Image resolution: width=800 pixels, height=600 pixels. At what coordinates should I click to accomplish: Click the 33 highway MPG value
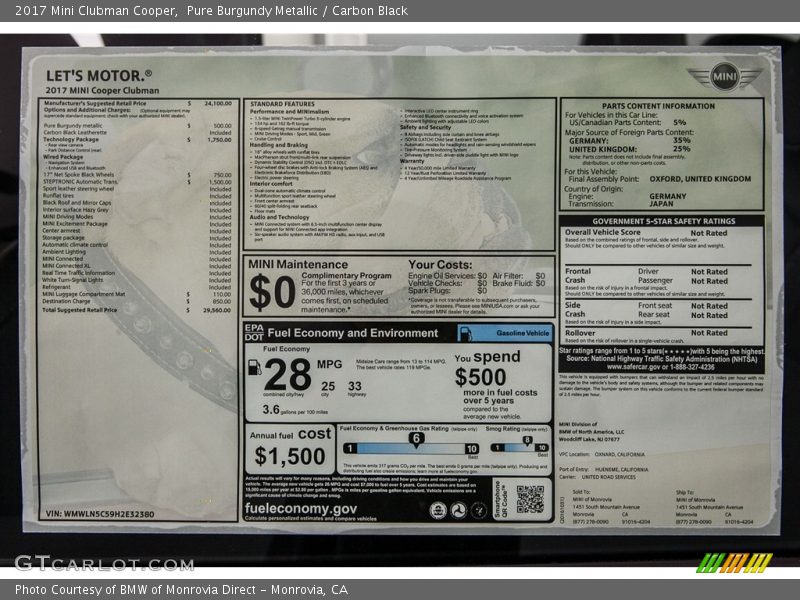coord(355,386)
